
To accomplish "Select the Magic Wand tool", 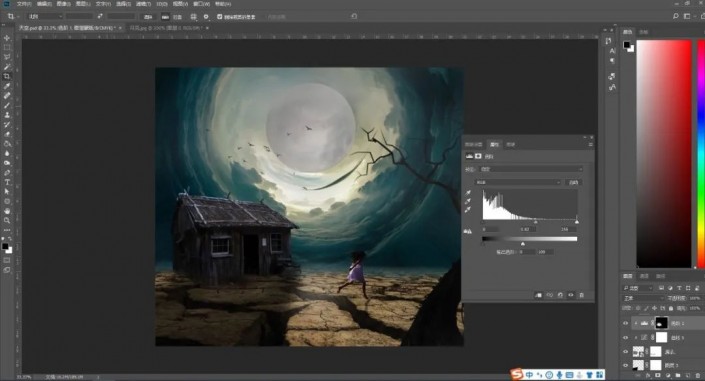I will pyautogui.click(x=7, y=67).
